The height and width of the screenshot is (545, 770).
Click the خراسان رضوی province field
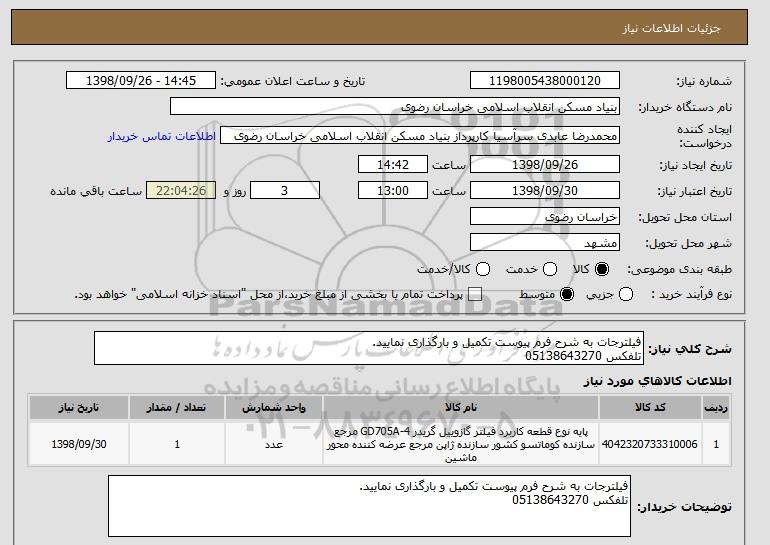coord(545,217)
